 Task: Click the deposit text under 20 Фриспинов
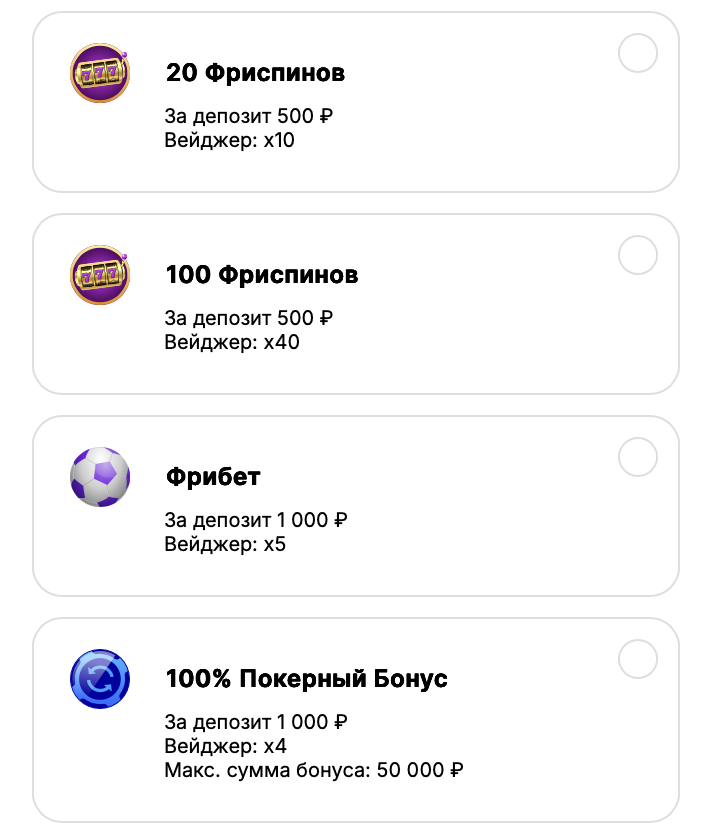pyautogui.click(x=248, y=117)
